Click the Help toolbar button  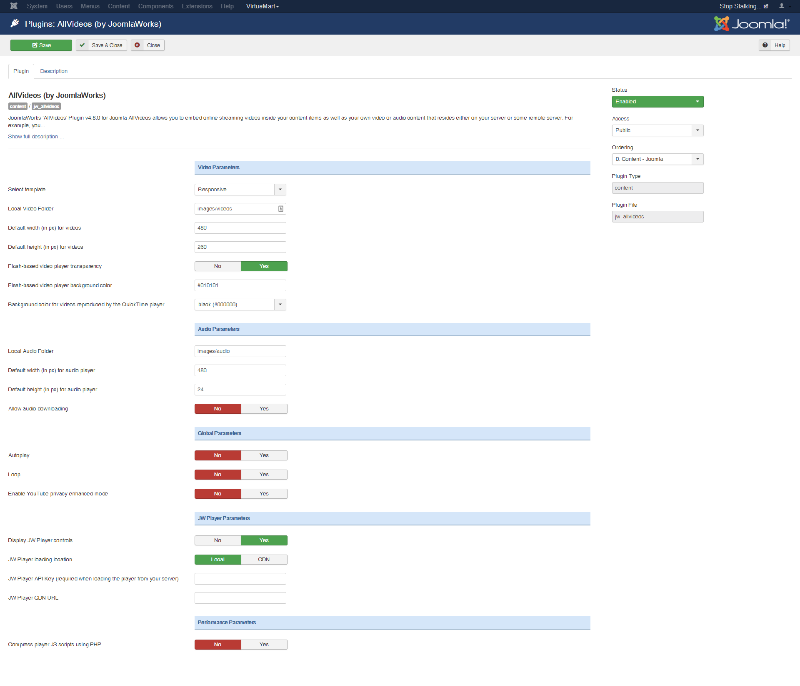(x=774, y=45)
